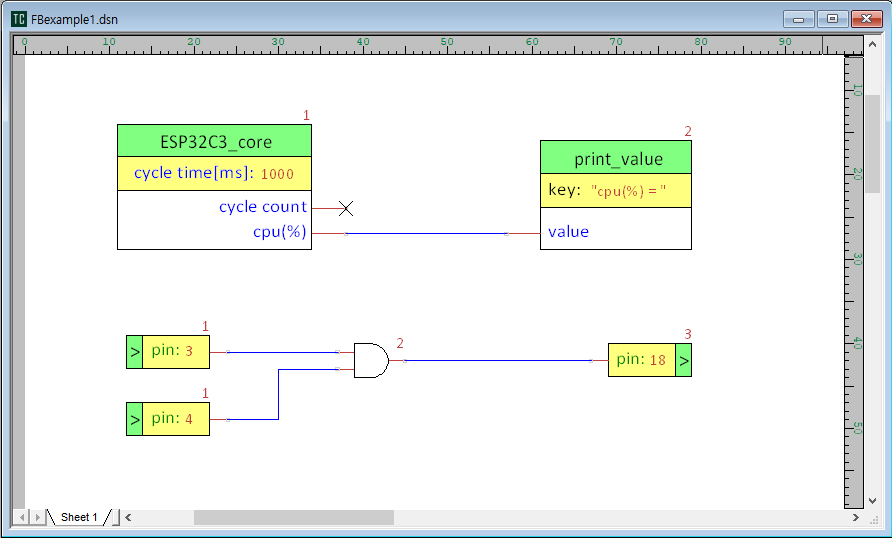Click the cycle time value 1000
The width and height of the screenshot is (892, 538).
(x=277, y=174)
